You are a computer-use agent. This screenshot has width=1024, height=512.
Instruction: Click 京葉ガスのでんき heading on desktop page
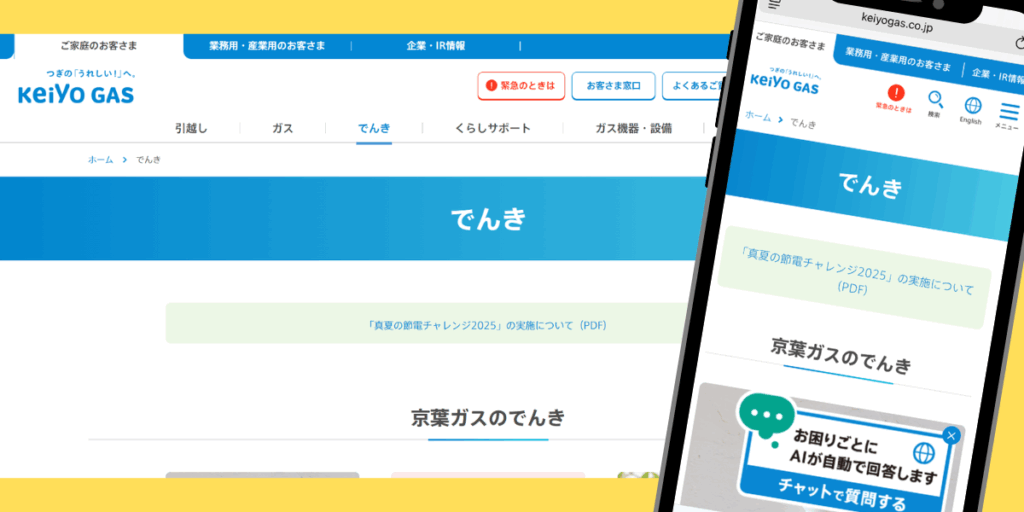[x=488, y=417]
